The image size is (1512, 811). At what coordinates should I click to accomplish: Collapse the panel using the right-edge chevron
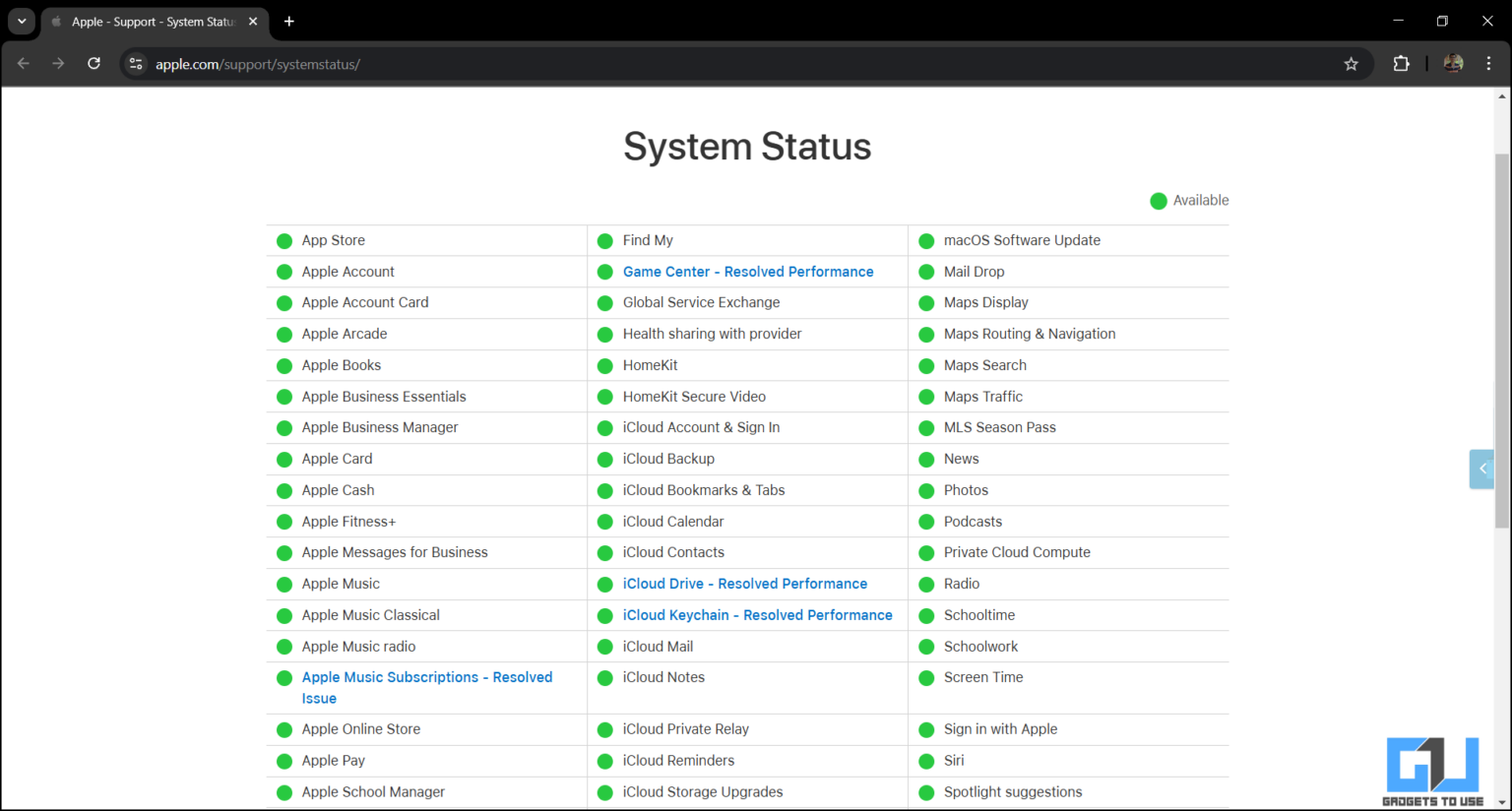1481,468
